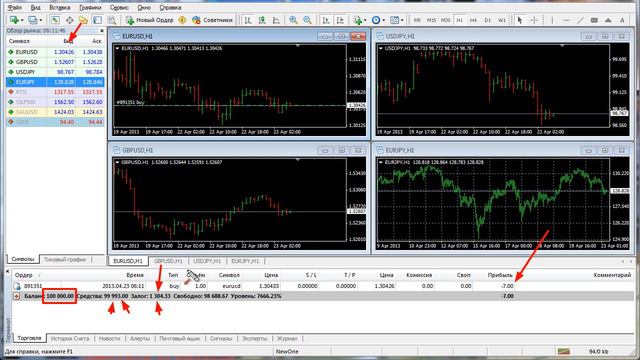
Task: Toggle the Data Window crosshair-circle icon
Action: [x=70, y=20]
